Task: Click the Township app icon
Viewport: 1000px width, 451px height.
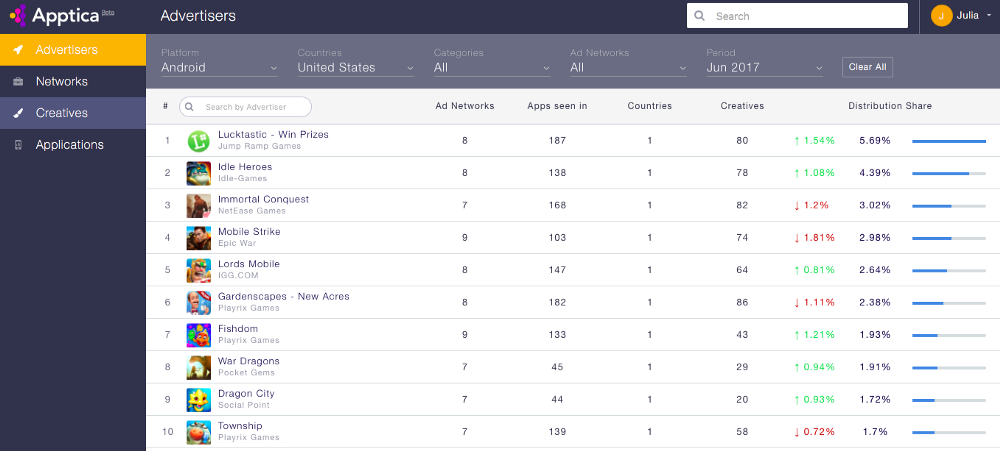Action: point(198,433)
